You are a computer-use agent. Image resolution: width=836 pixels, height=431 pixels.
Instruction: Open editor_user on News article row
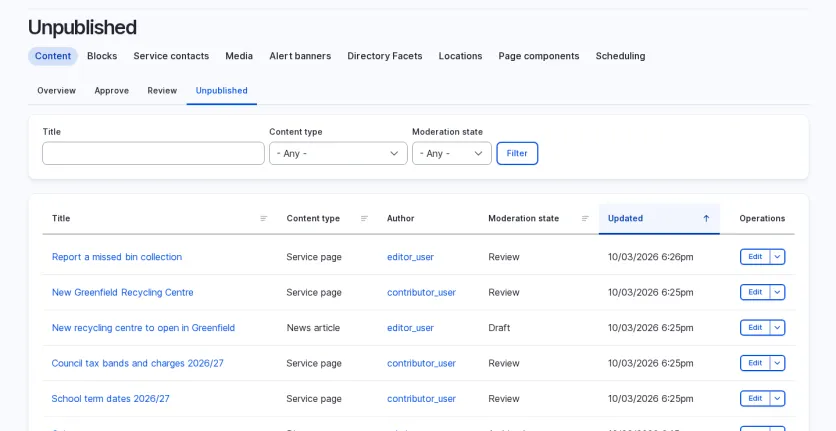tap(411, 328)
